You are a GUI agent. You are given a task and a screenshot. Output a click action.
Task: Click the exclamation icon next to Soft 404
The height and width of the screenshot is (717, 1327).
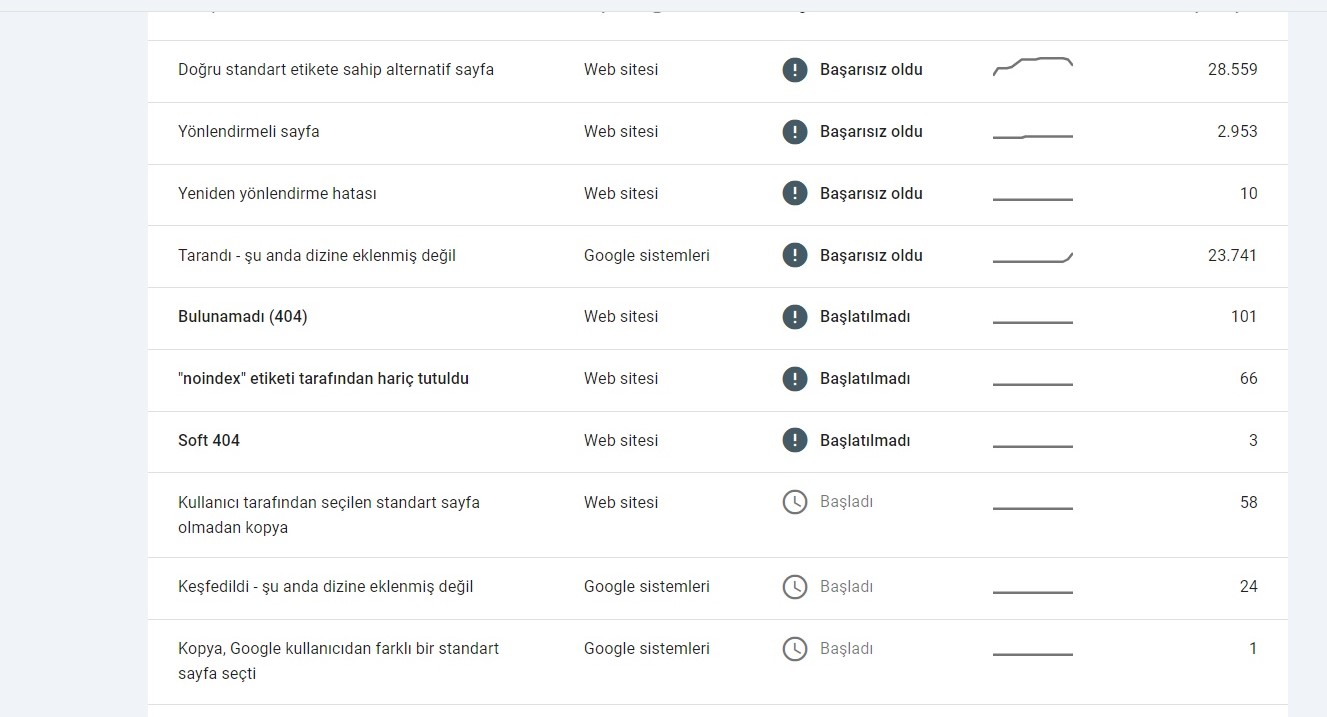[x=794, y=441]
